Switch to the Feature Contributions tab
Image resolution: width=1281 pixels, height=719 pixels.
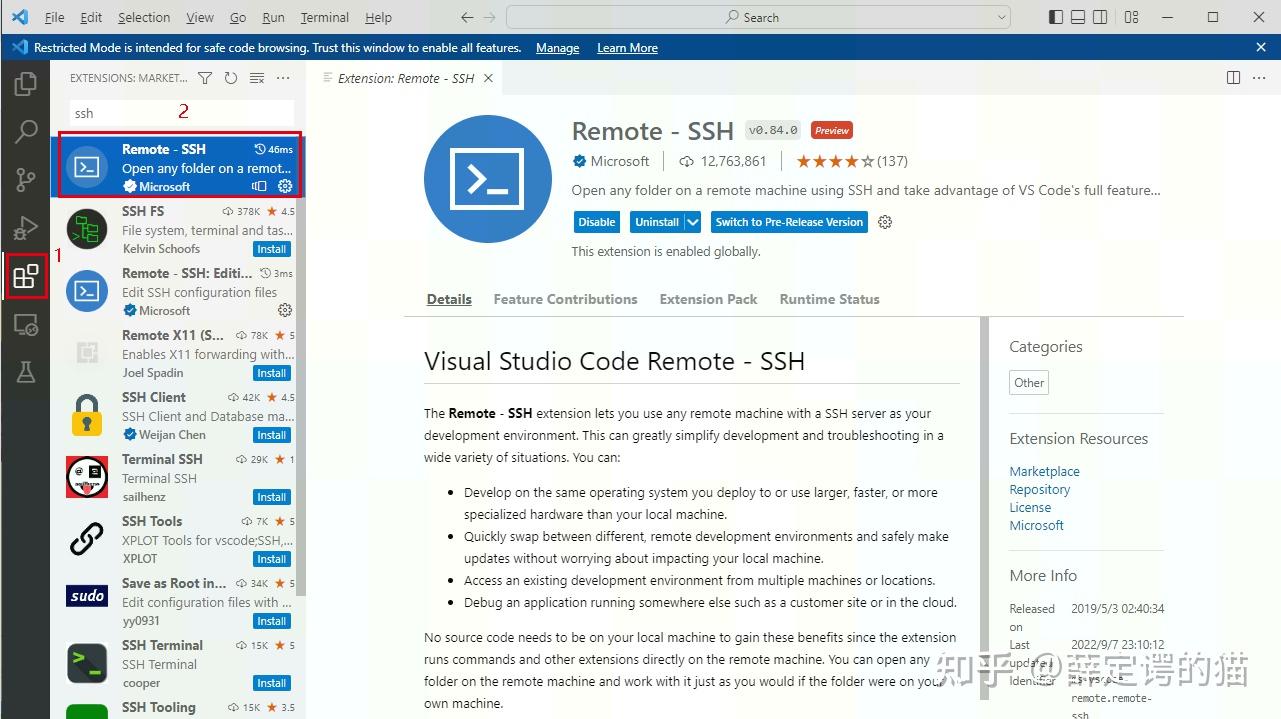click(565, 299)
